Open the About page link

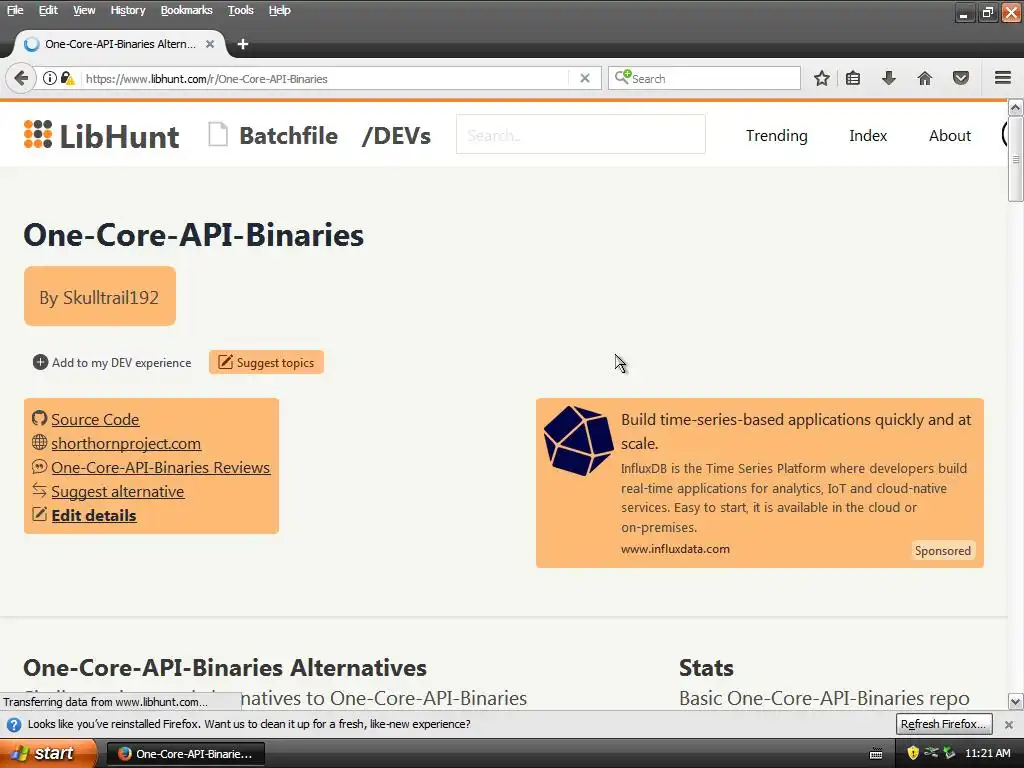tap(950, 135)
